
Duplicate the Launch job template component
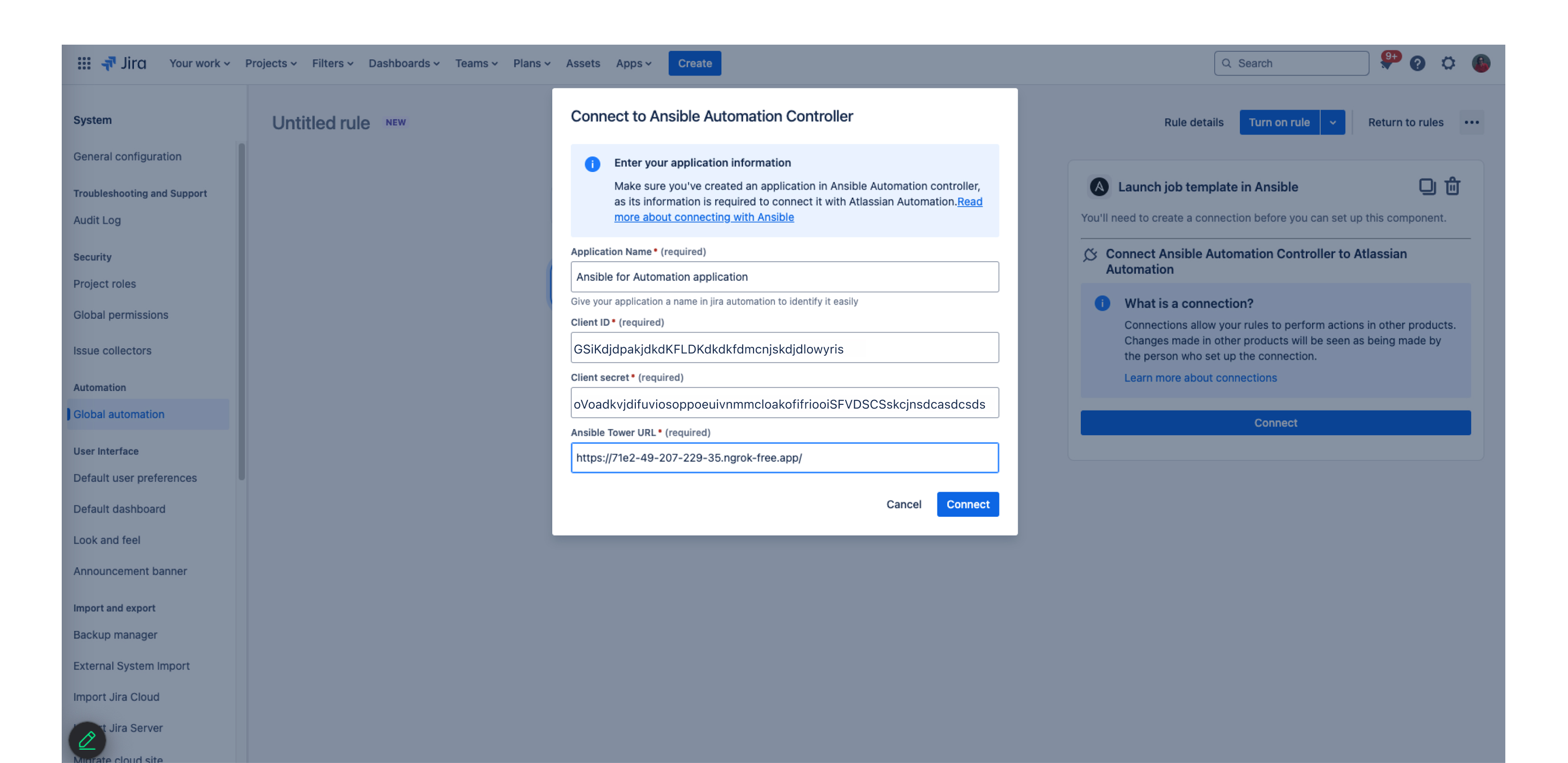click(x=1427, y=186)
